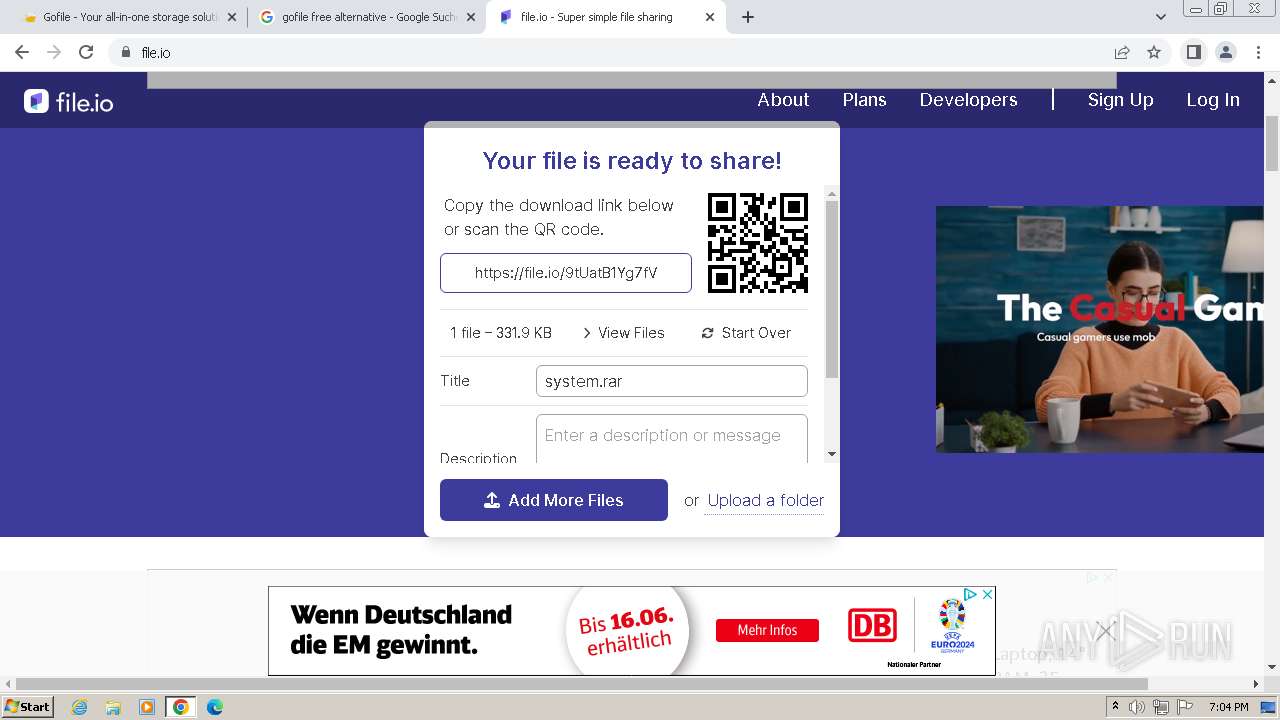
Task: View site information lock icon
Action: pos(126,52)
